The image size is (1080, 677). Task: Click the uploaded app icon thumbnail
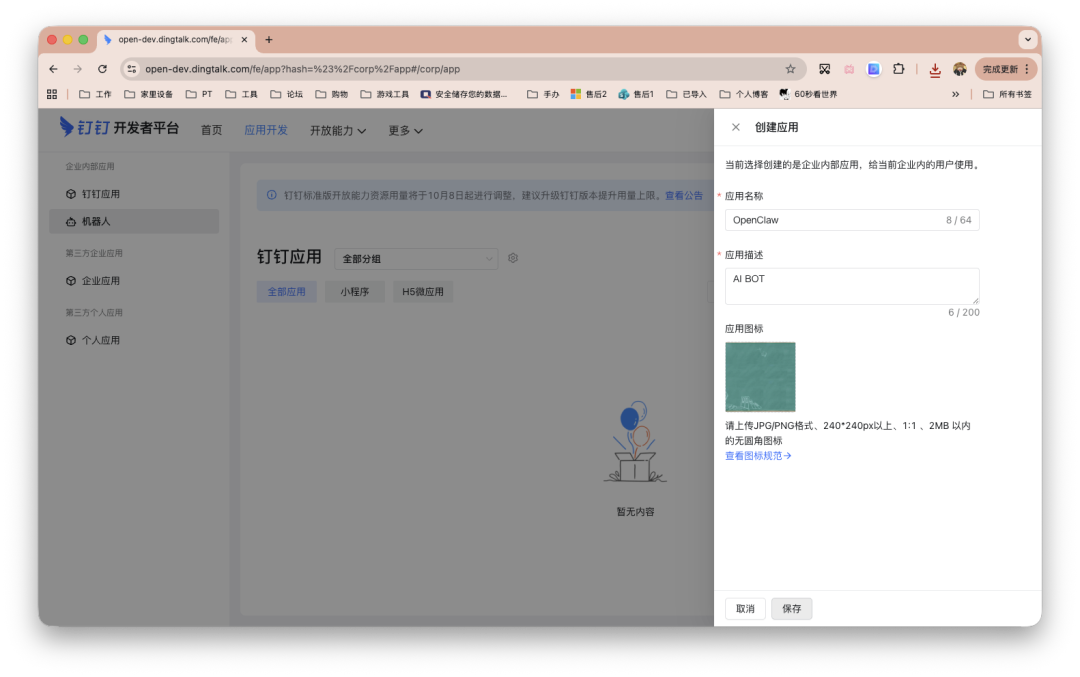pyautogui.click(x=760, y=377)
